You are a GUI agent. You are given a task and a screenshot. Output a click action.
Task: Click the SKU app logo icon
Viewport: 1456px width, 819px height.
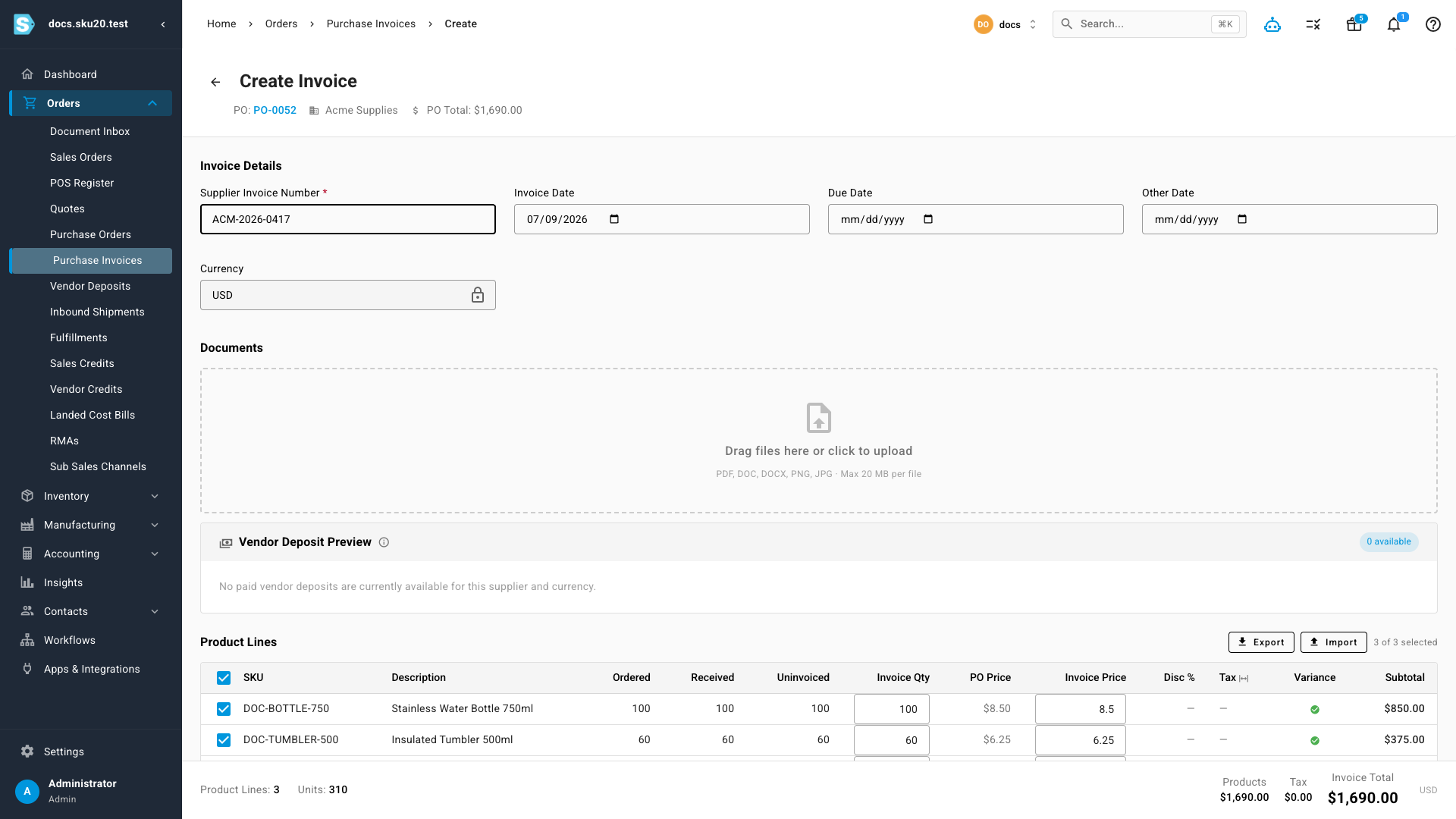pos(24,24)
